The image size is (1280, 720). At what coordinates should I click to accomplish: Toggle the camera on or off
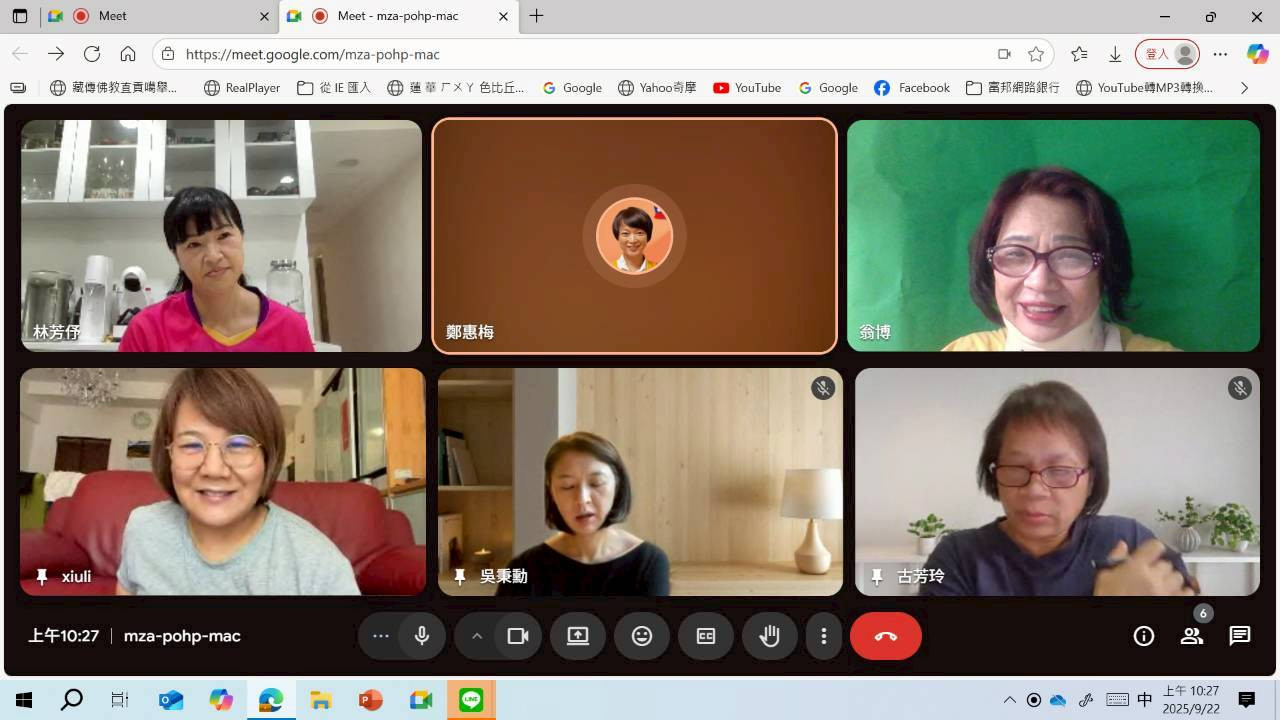(518, 636)
